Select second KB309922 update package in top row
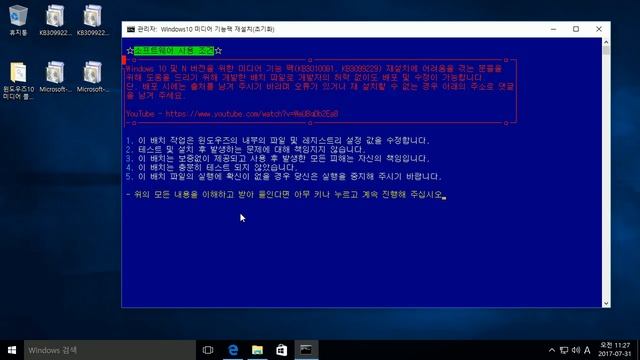Image resolution: width=640 pixels, height=360 pixels. [x=93, y=20]
